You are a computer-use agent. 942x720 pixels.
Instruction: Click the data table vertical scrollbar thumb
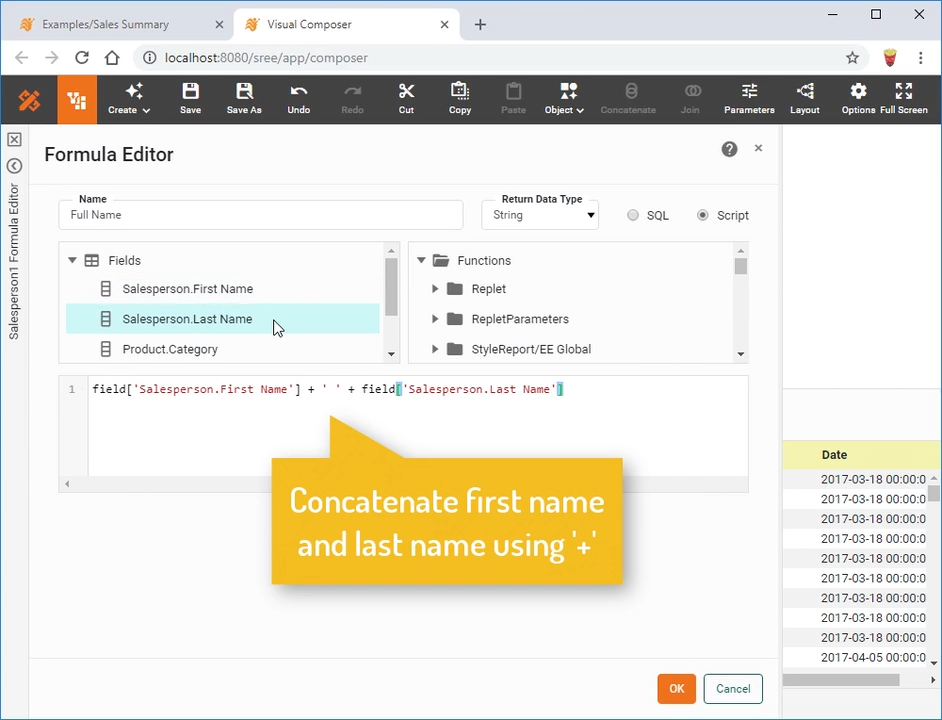(934, 493)
